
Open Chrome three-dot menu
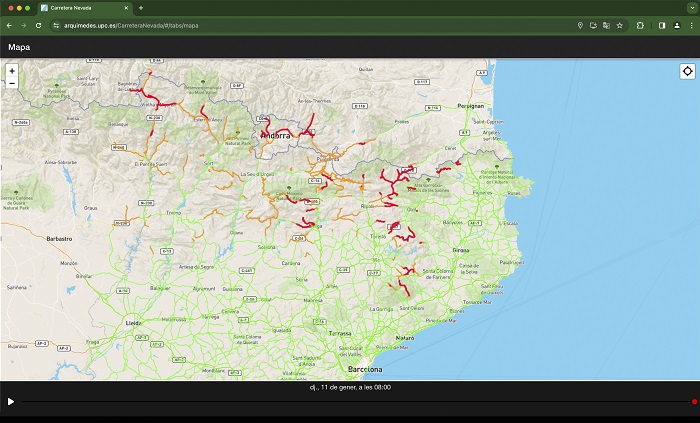tap(690, 25)
